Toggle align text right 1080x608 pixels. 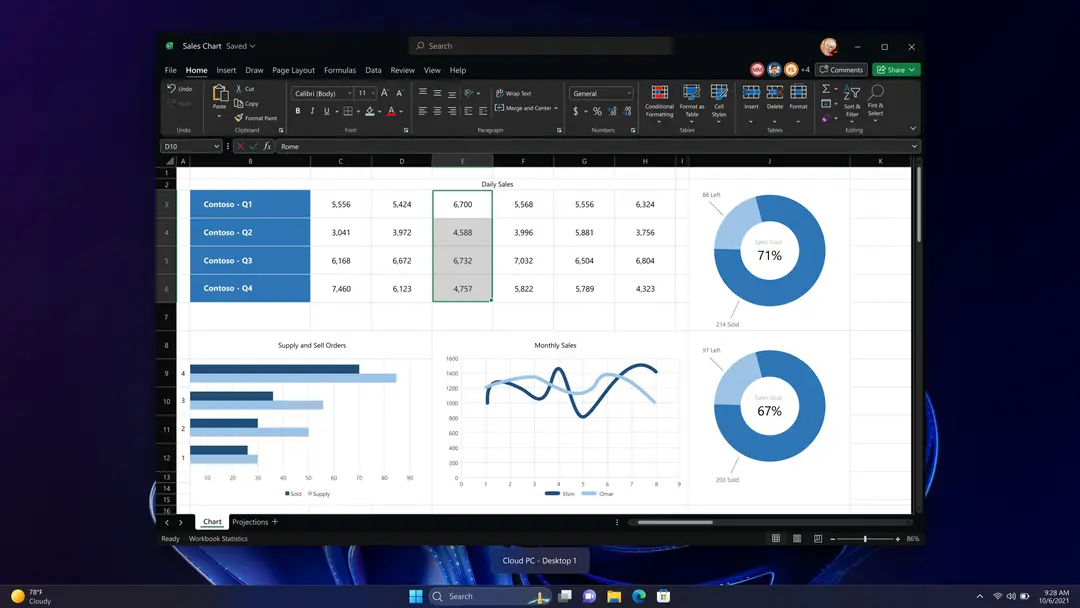[x=452, y=111]
